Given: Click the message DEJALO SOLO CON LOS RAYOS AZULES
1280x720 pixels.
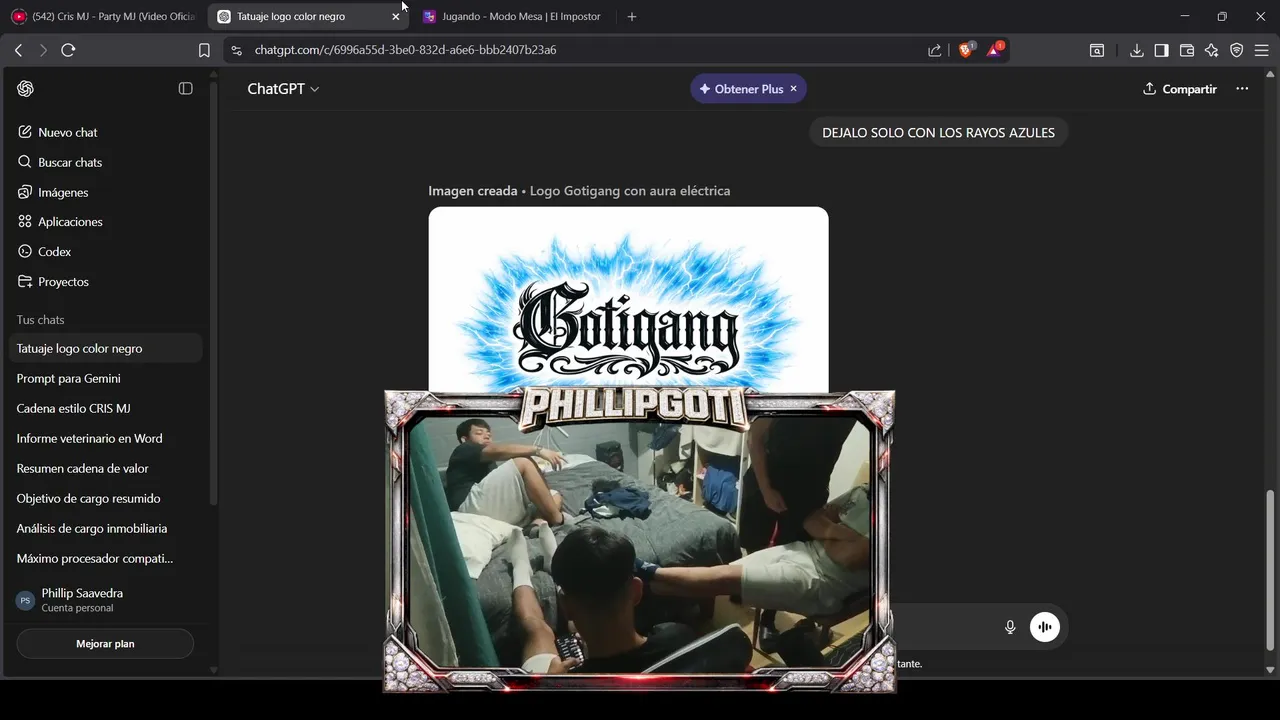Looking at the screenshot, I should click(x=938, y=132).
